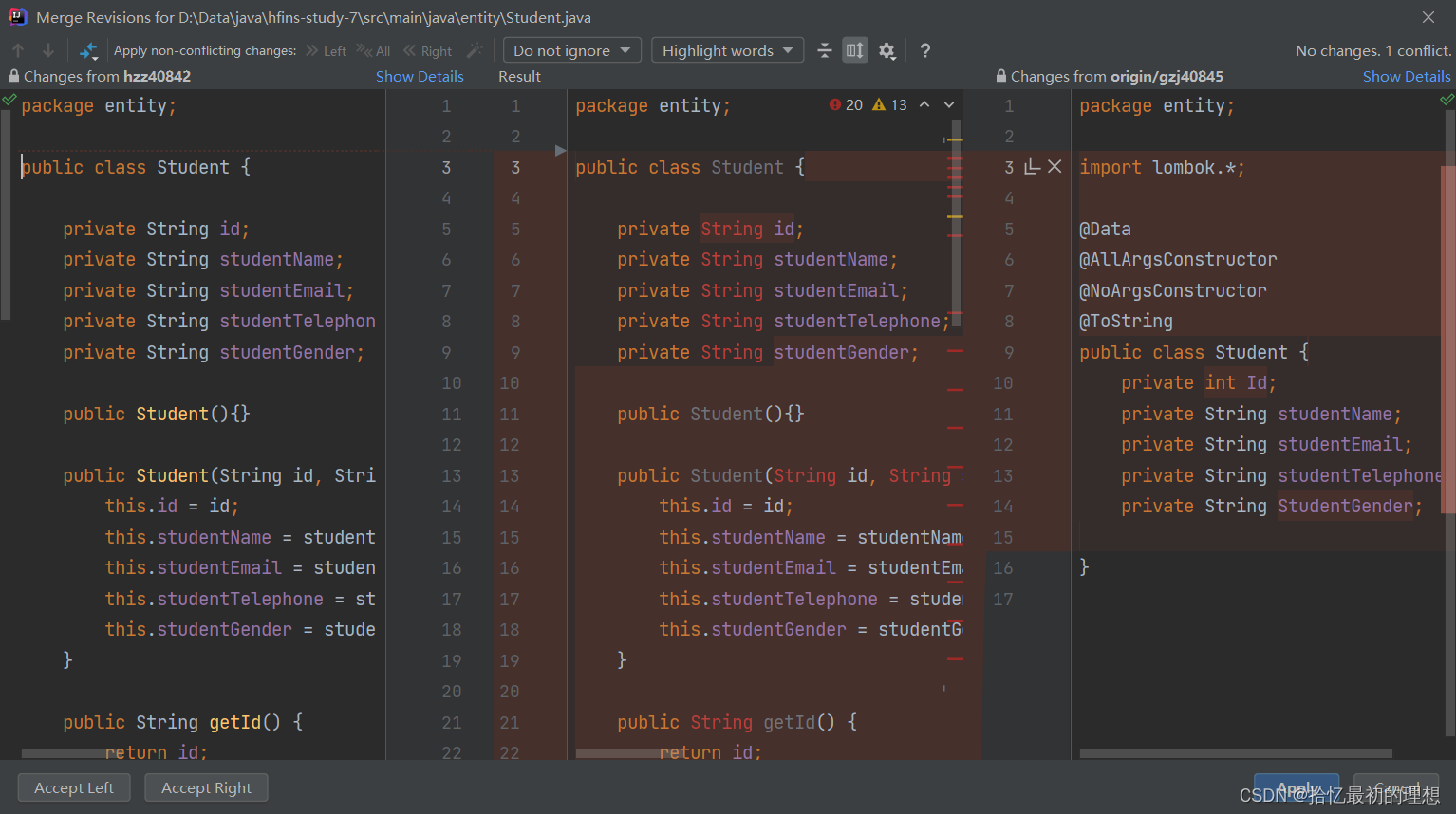This screenshot has height=814, width=1456.
Task: Go to previous difference arrow
Action: (x=18, y=50)
